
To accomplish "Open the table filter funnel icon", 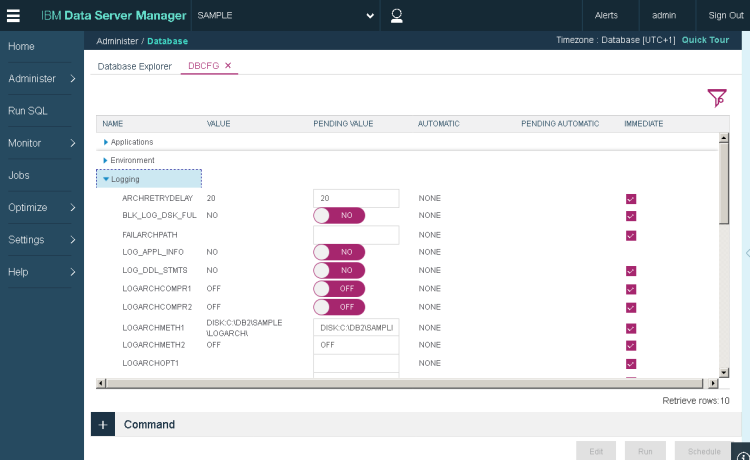I will pyautogui.click(x=716, y=97).
